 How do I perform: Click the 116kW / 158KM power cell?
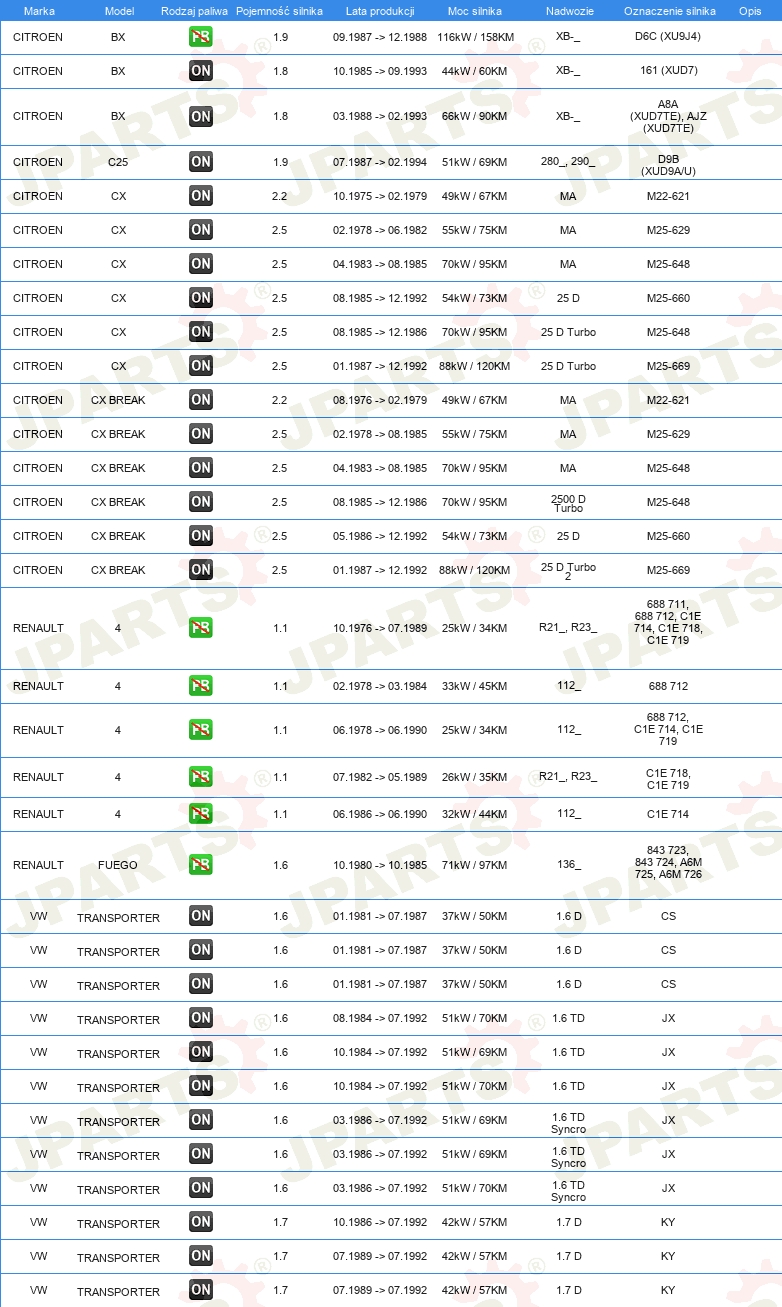(475, 37)
